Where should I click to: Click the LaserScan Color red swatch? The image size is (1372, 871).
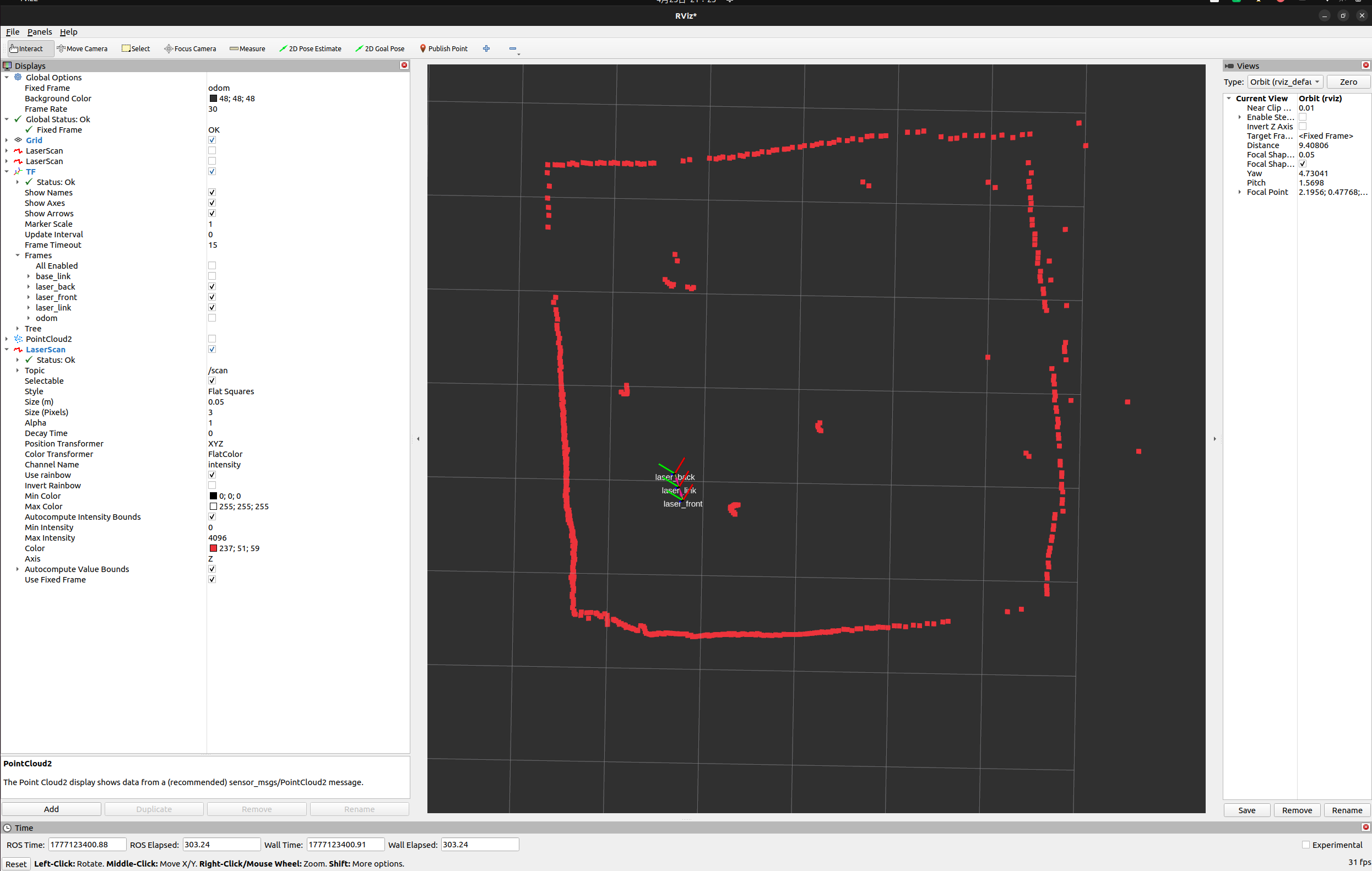(213, 548)
